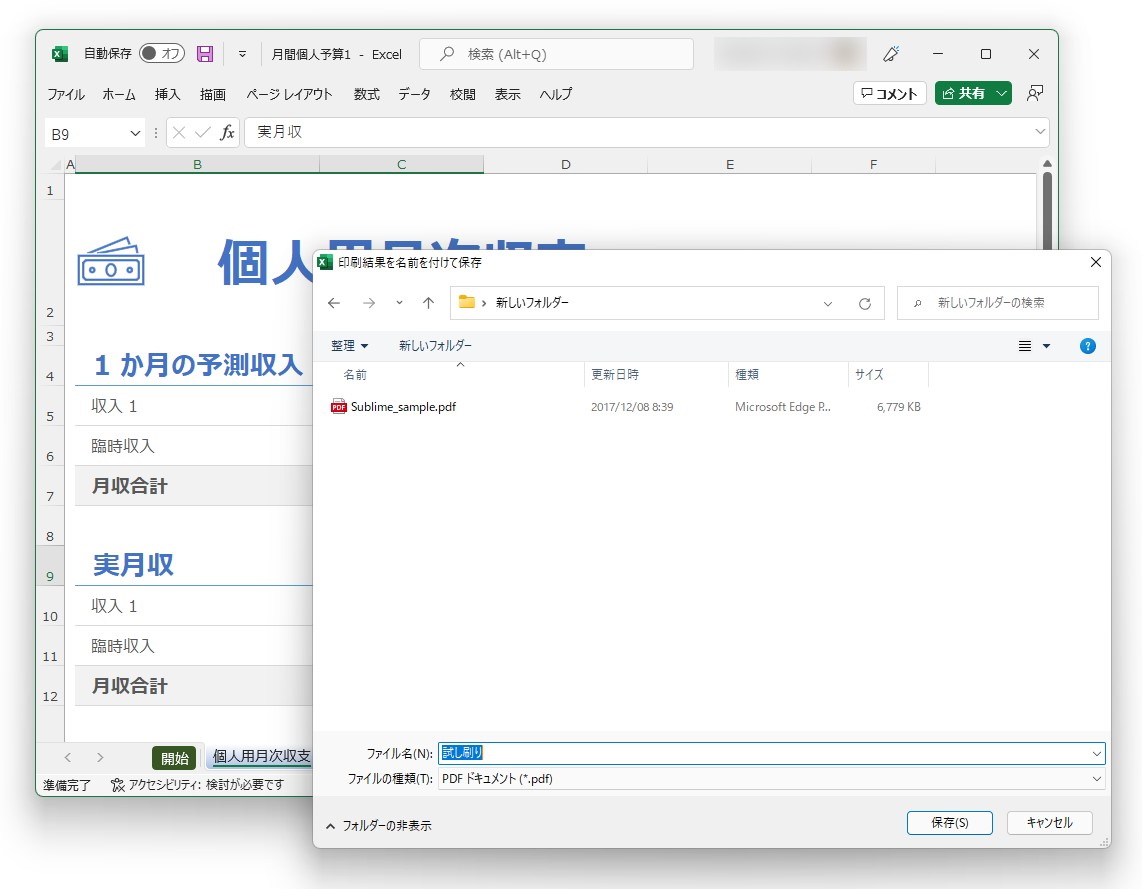
Task: Click the 保存(S) button
Action: 948,822
